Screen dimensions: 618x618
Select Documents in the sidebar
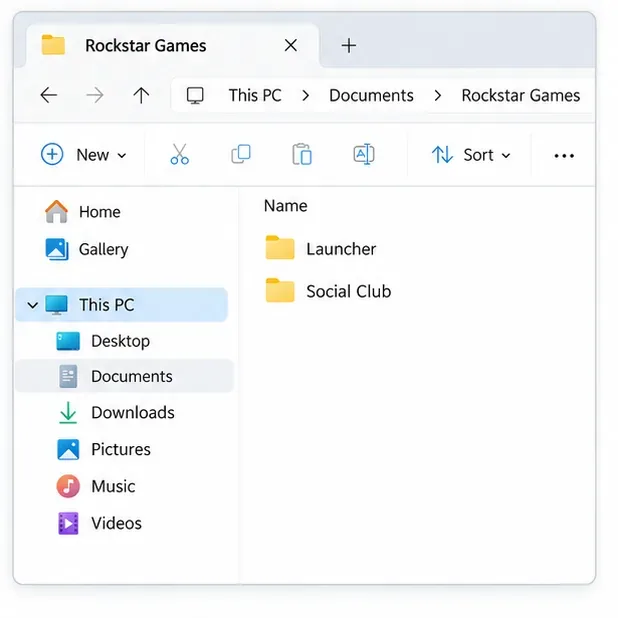(125, 376)
